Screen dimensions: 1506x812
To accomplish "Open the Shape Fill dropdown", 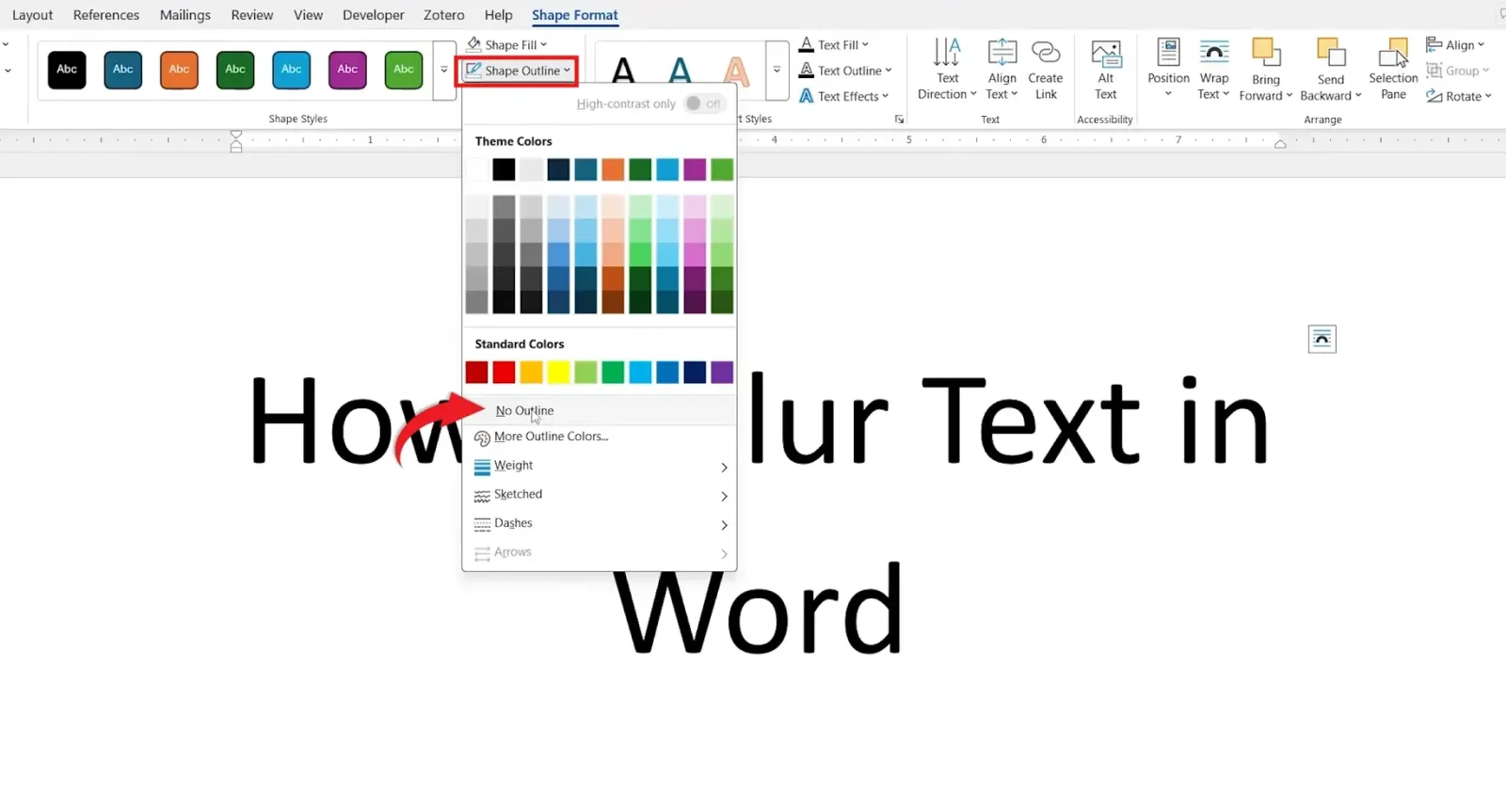I will coord(507,44).
